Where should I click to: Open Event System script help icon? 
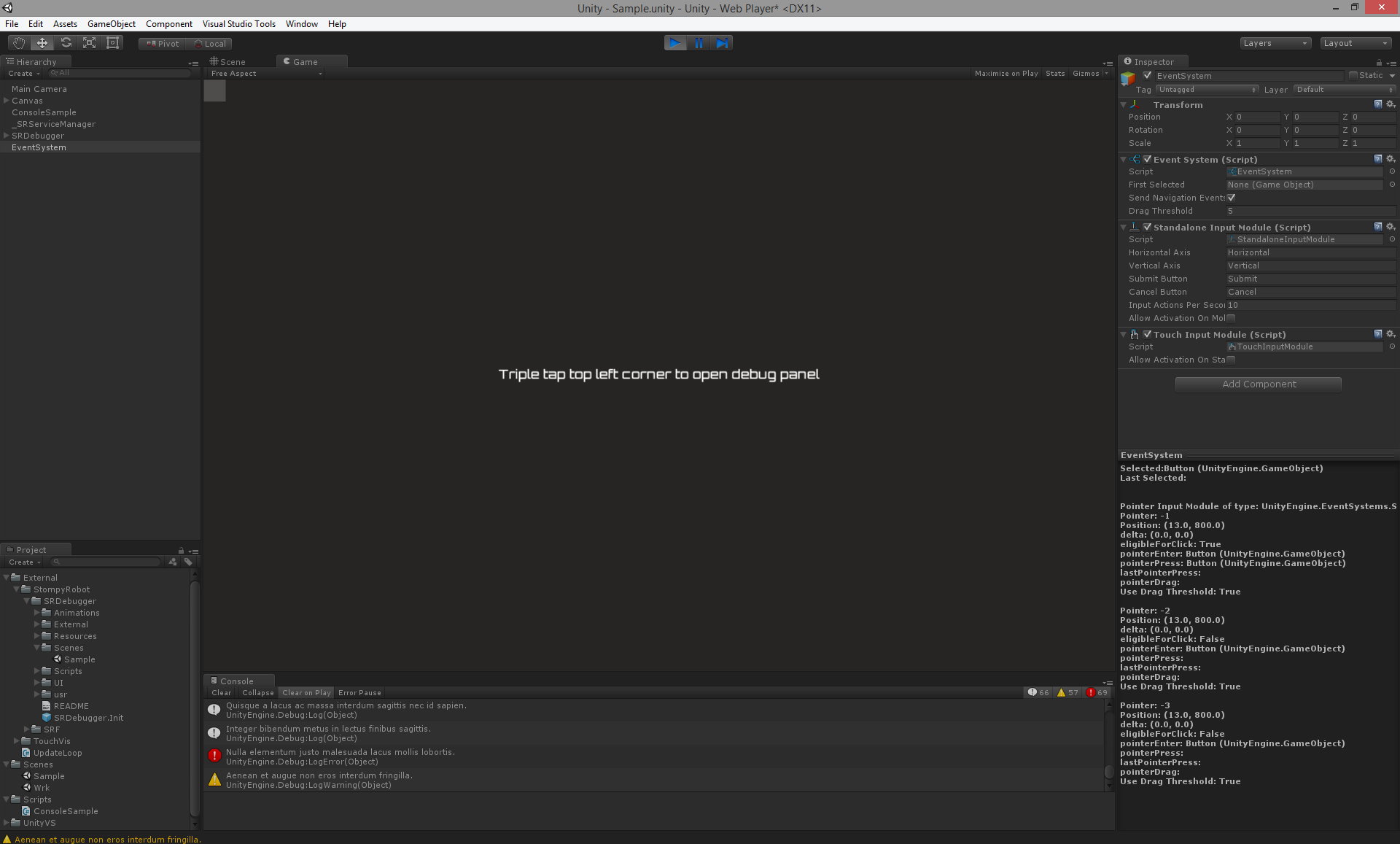click(1377, 159)
